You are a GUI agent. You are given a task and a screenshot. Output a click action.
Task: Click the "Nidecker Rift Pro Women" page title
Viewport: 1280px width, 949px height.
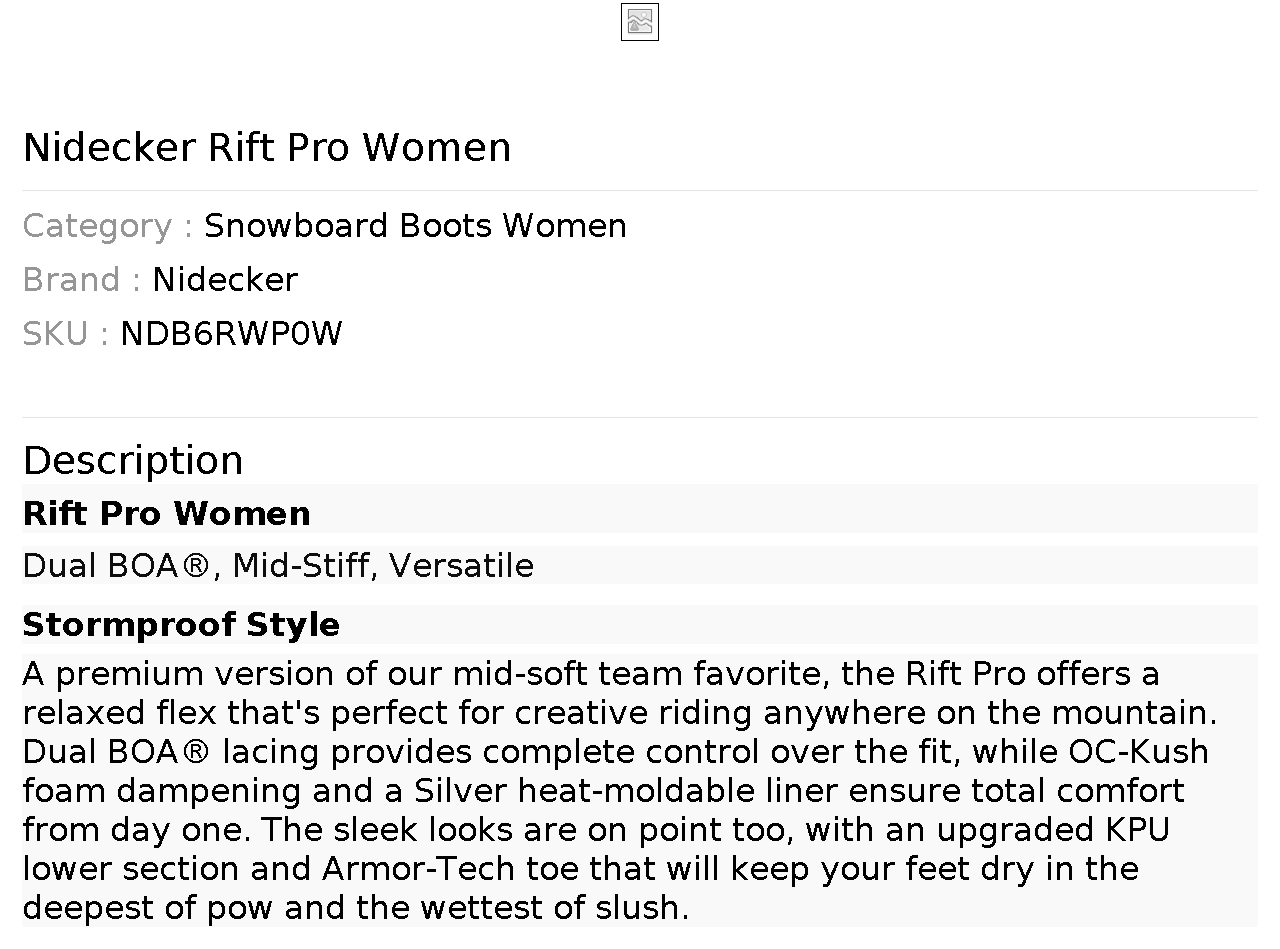(267, 147)
